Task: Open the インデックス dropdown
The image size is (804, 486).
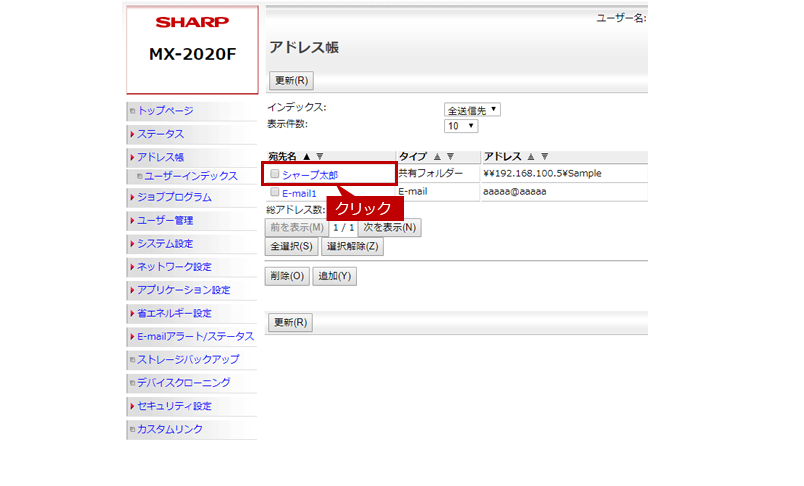Action: [x=472, y=110]
